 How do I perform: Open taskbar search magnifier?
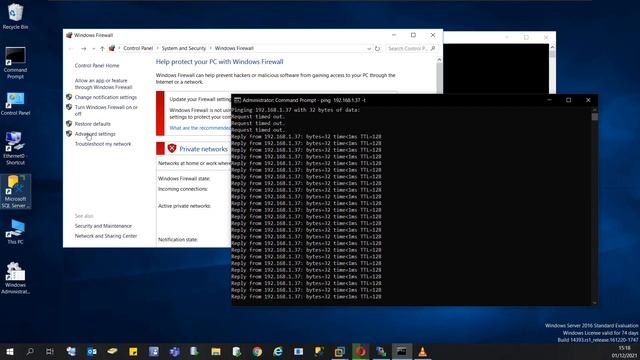click(30, 351)
